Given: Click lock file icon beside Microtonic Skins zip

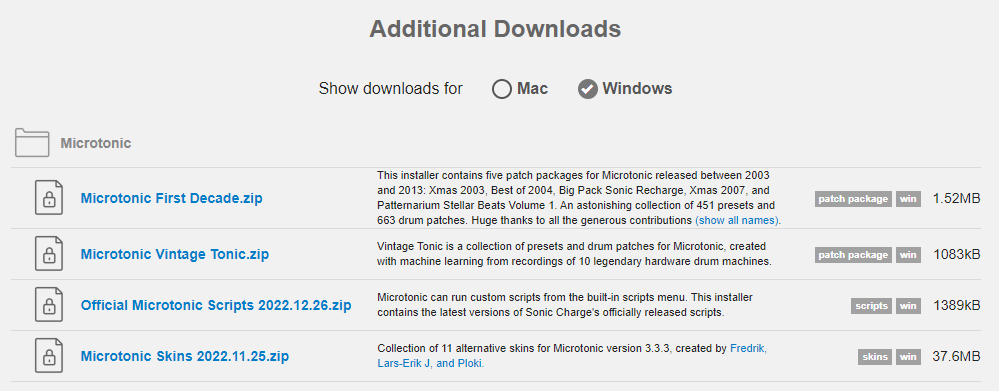Looking at the screenshot, I should 48,356.
